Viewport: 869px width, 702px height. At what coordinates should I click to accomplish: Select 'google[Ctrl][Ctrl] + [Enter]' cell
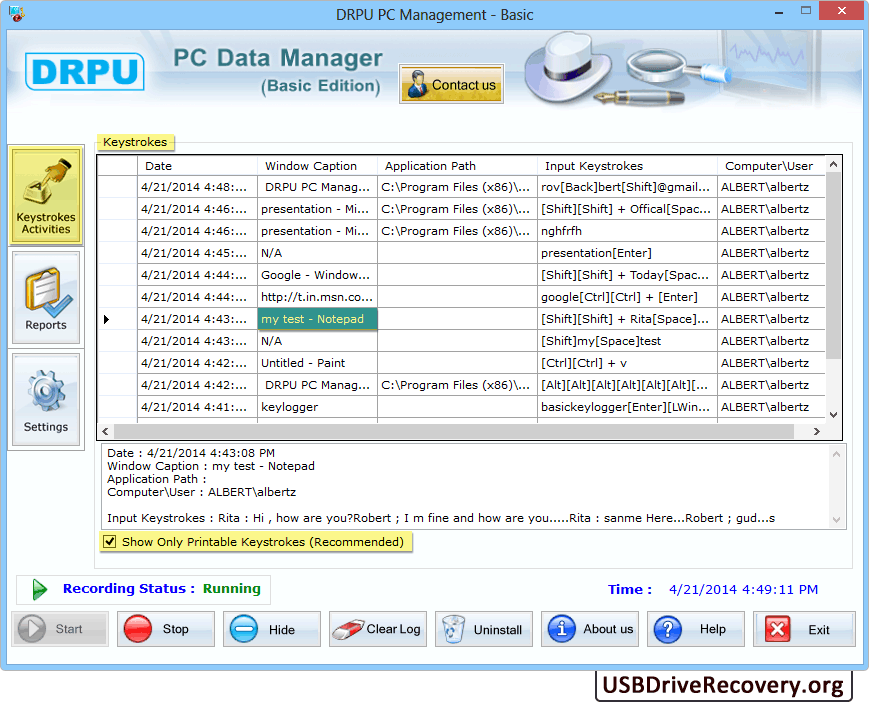(x=627, y=297)
